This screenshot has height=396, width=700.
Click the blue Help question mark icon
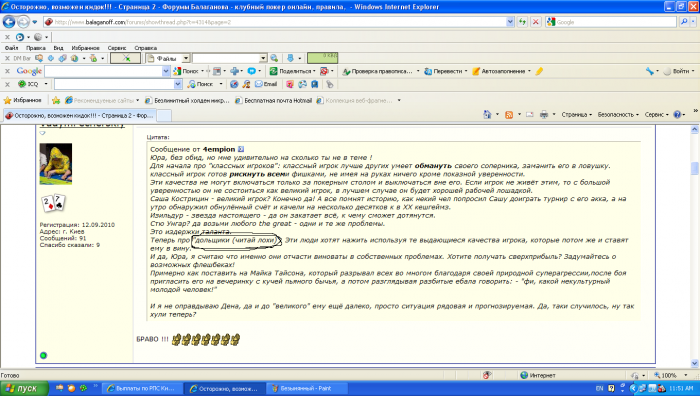point(677,115)
